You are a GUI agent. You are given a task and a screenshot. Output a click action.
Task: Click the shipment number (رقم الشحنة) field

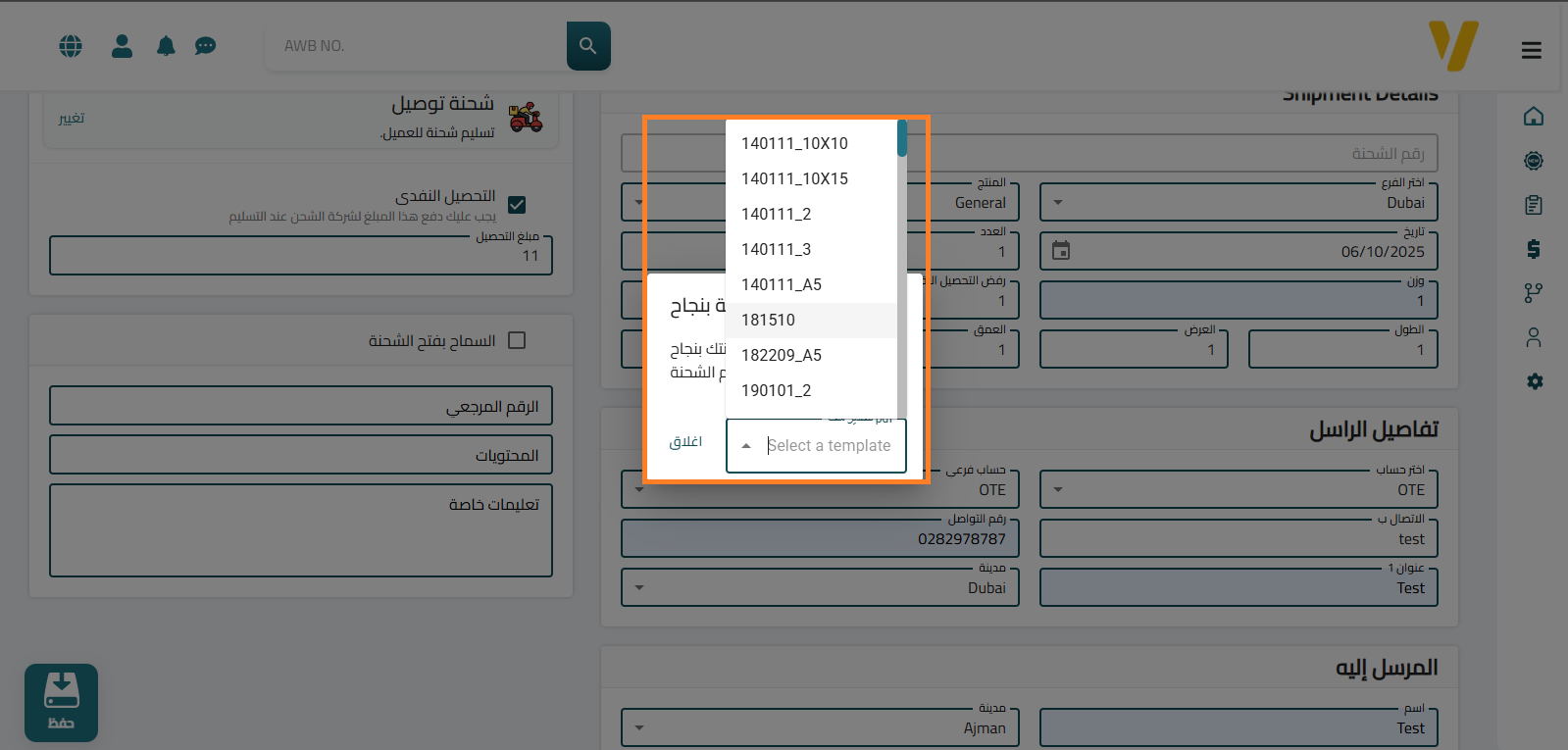(1030, 153)
